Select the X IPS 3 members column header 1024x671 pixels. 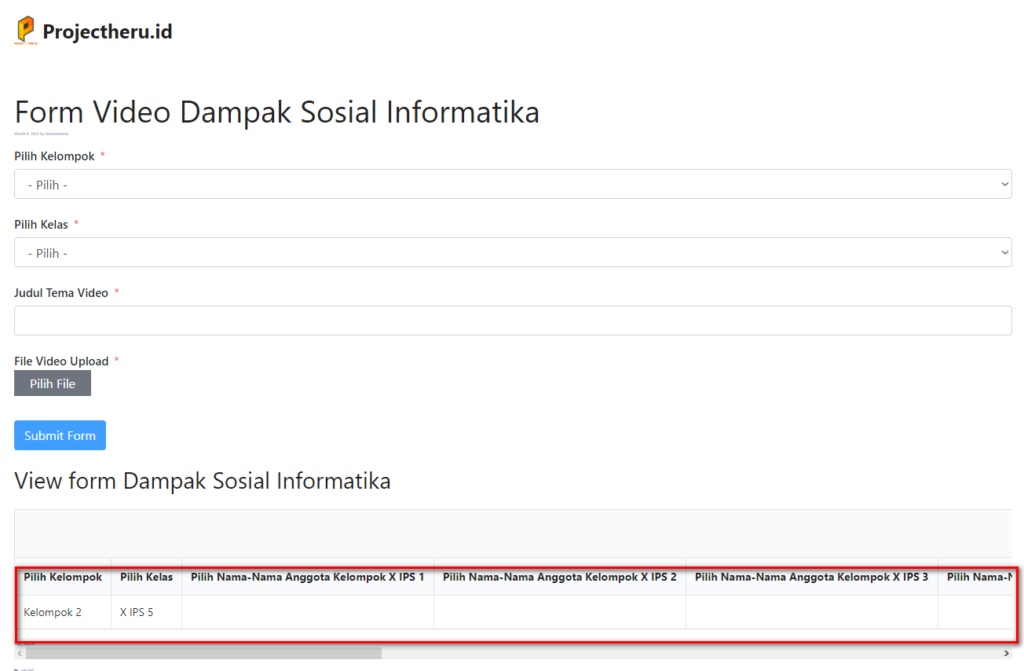coord(811,577)
